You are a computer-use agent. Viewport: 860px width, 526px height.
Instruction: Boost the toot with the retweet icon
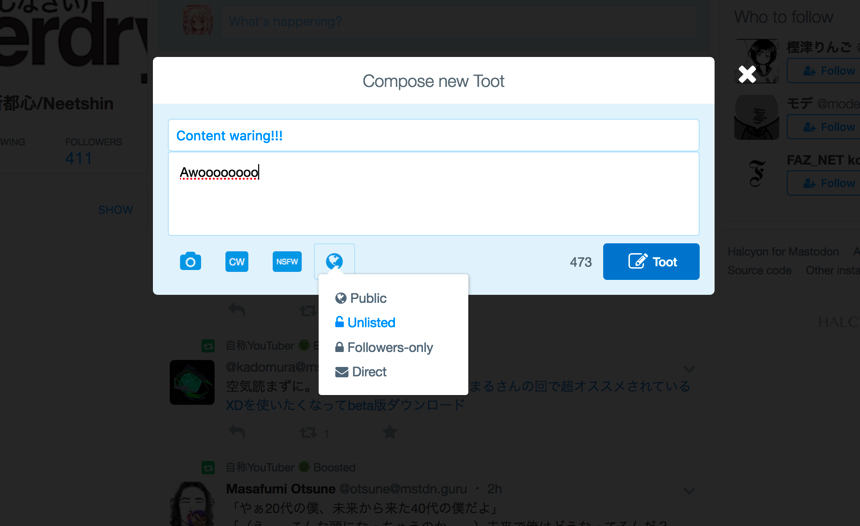tap(311, 432)
